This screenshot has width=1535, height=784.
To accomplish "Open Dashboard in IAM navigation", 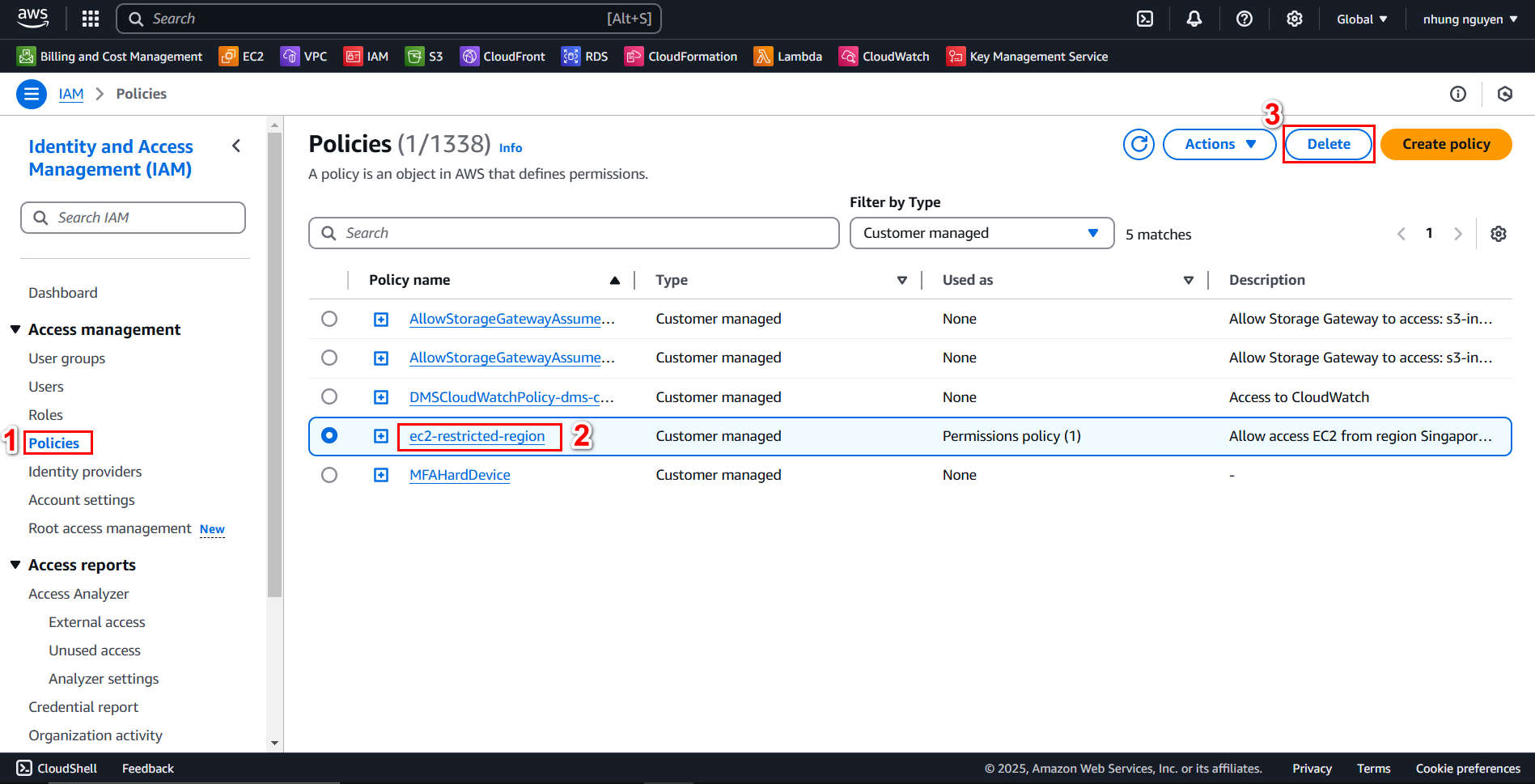I will tap(63, 293).
